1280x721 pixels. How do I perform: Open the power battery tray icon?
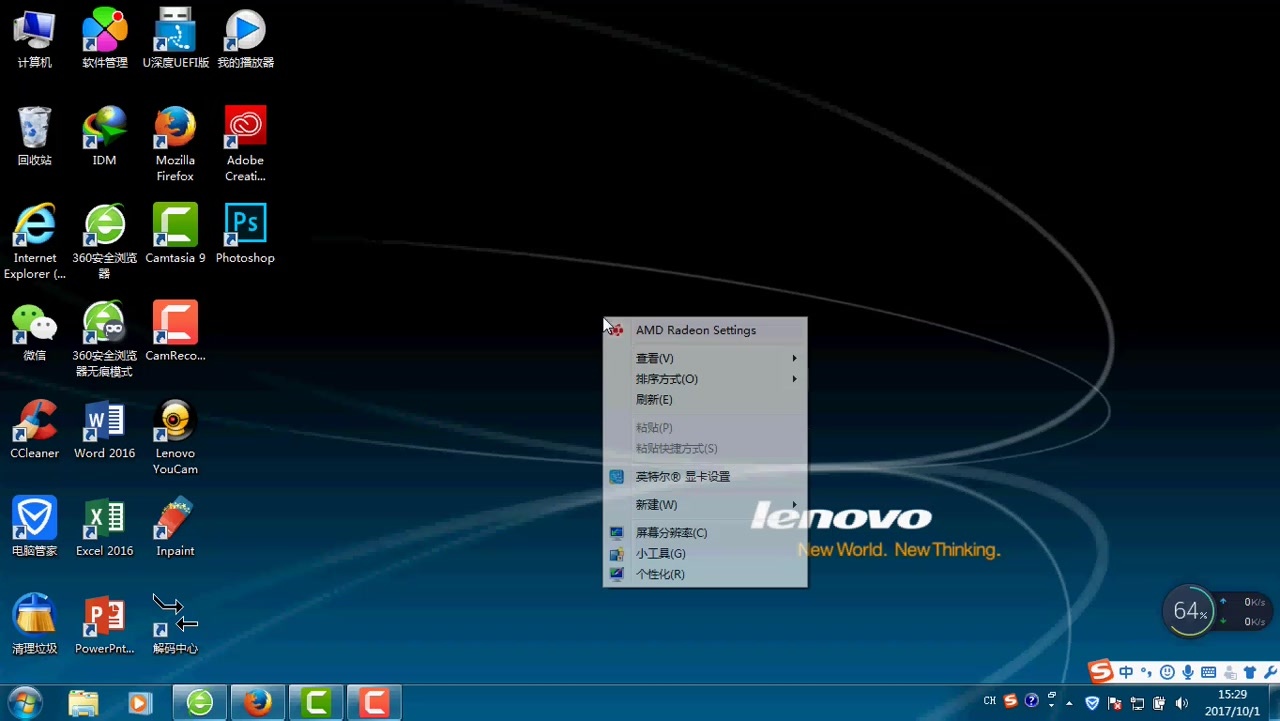(1160, 703)
